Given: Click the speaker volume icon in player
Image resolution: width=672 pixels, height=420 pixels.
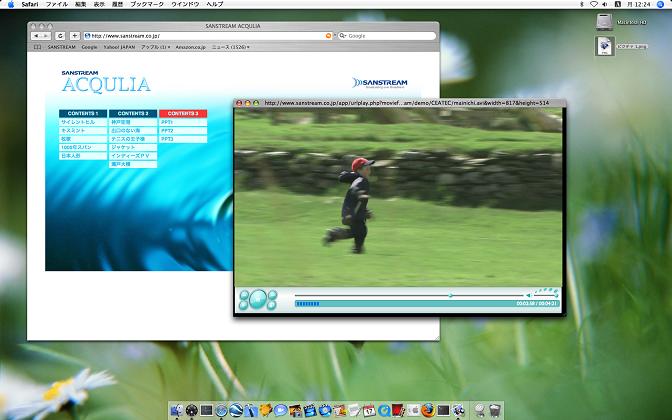Looking at the screenshot, I should tap(529, 295).
